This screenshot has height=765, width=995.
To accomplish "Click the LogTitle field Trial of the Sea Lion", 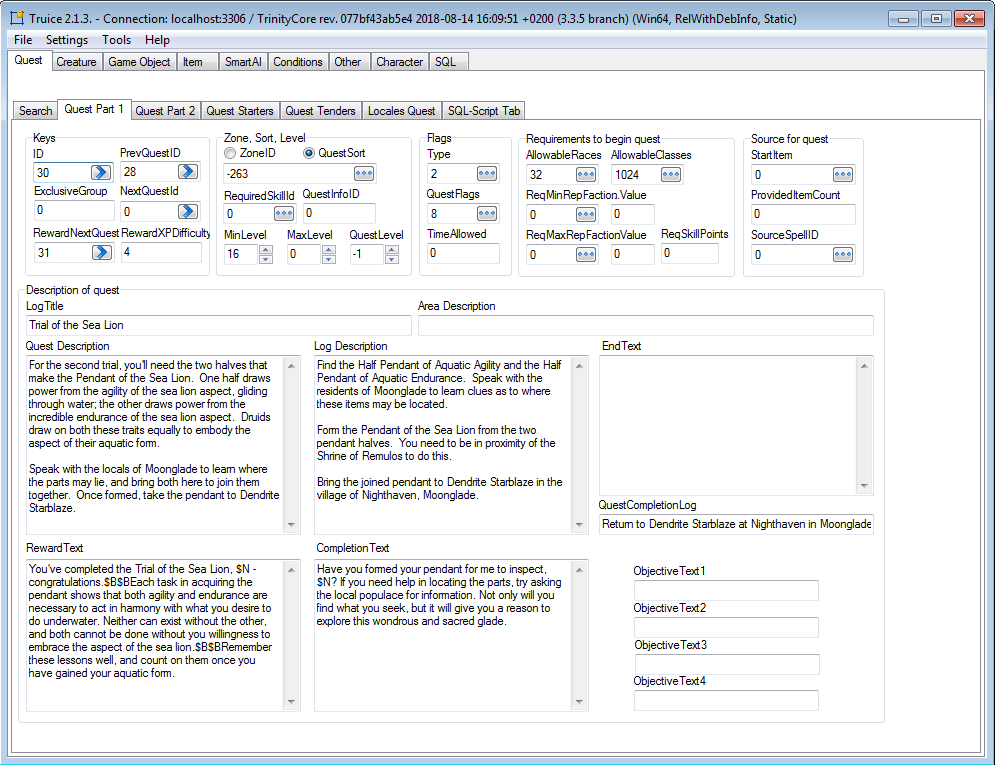I will [x=218, y=325].
